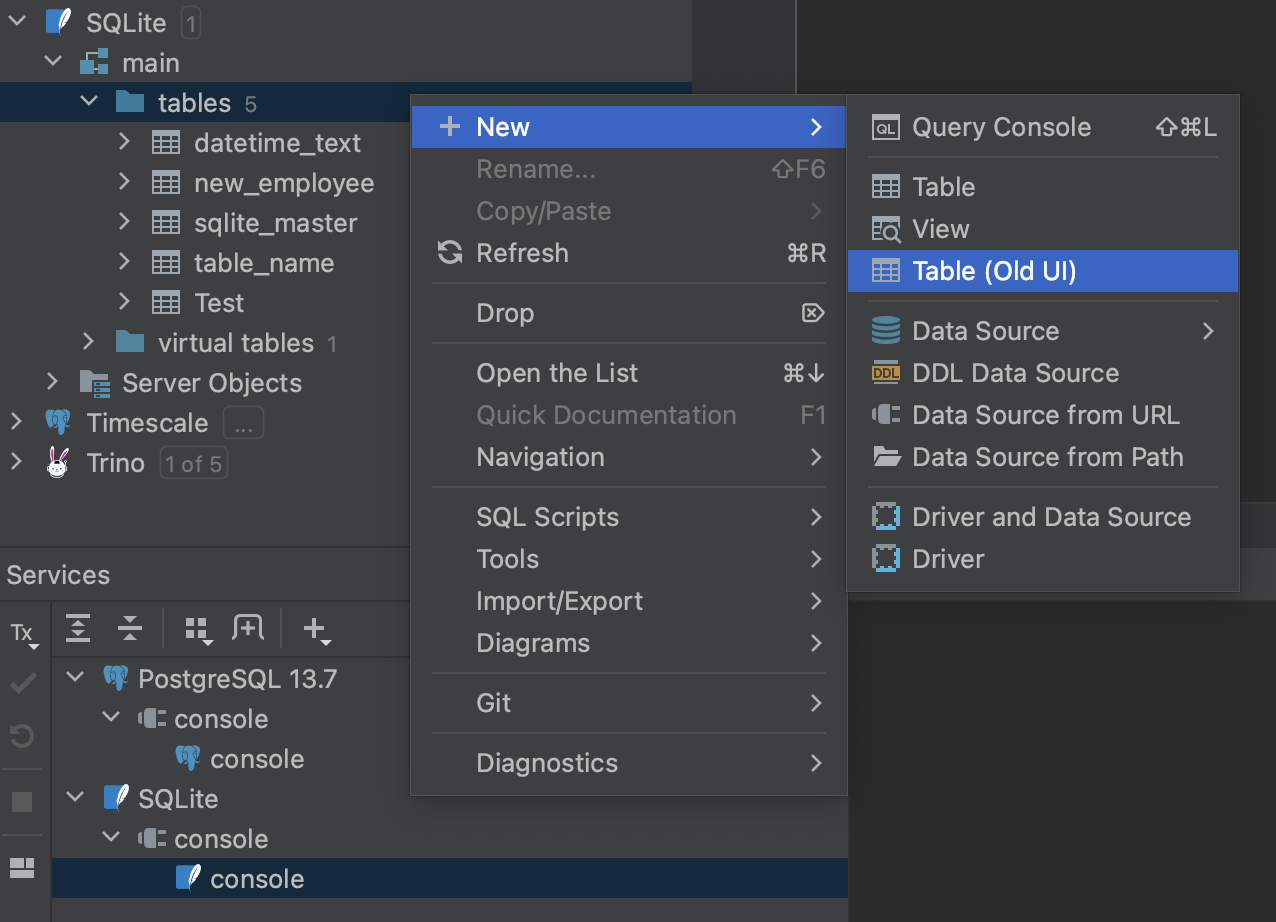Click the datetime_text table icon

166,143
